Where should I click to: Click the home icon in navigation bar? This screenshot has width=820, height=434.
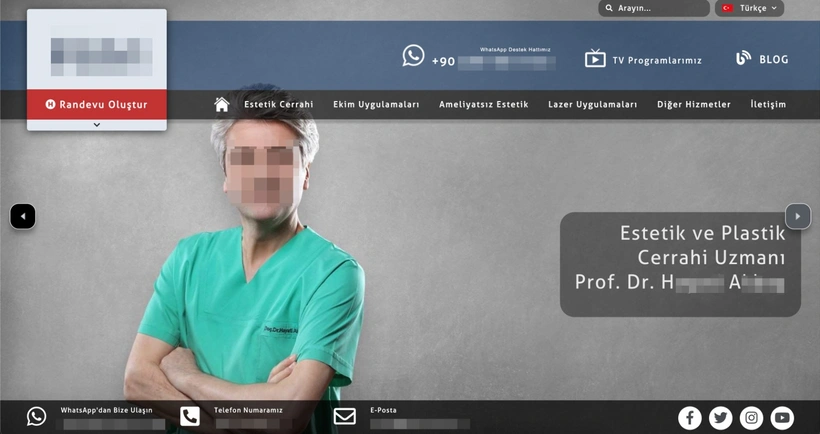(222, 104)
